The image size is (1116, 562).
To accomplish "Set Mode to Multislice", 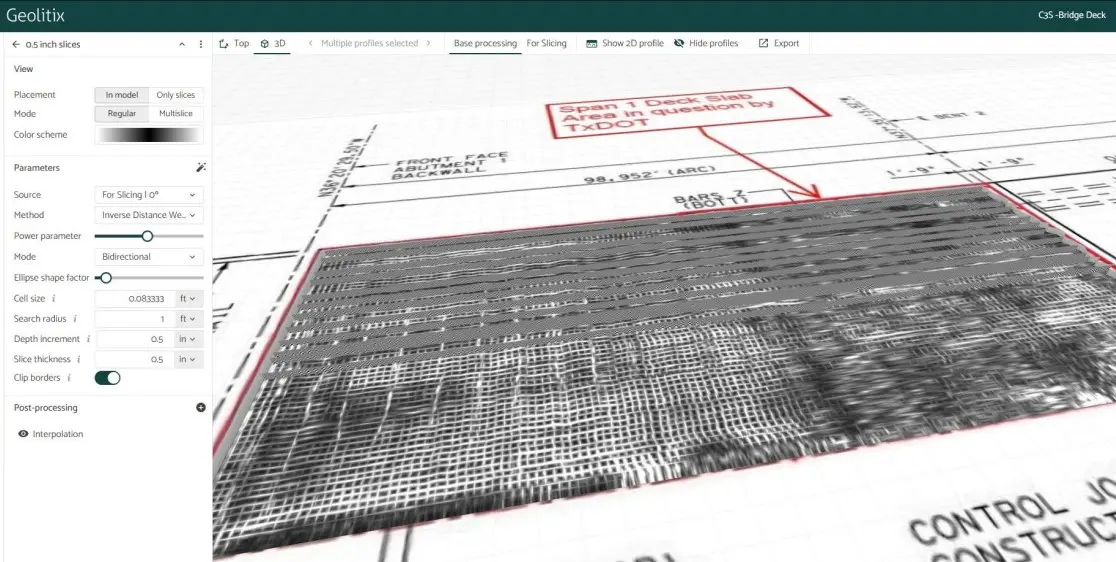I will 176,114.
